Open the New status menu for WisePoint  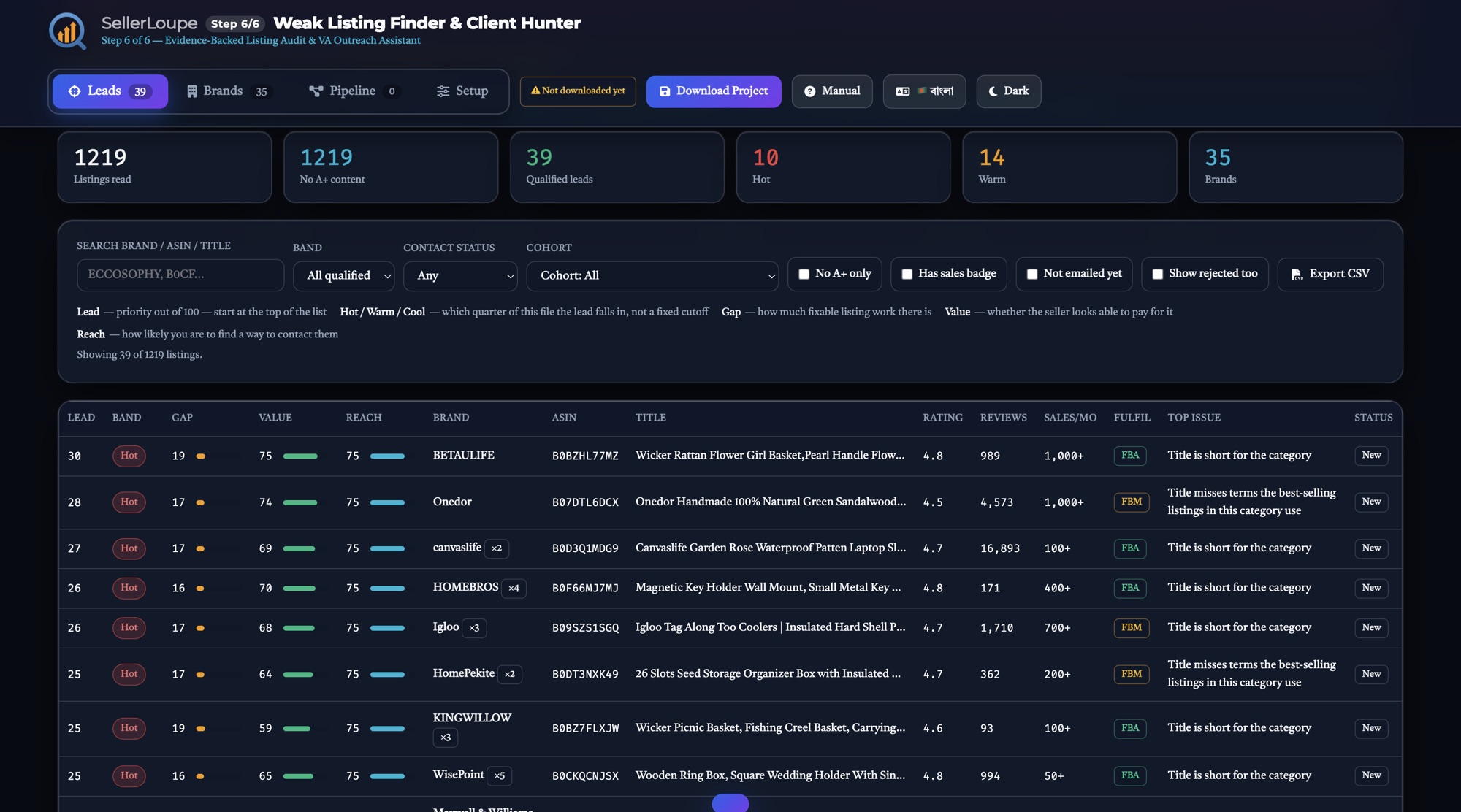(1371, 775)
